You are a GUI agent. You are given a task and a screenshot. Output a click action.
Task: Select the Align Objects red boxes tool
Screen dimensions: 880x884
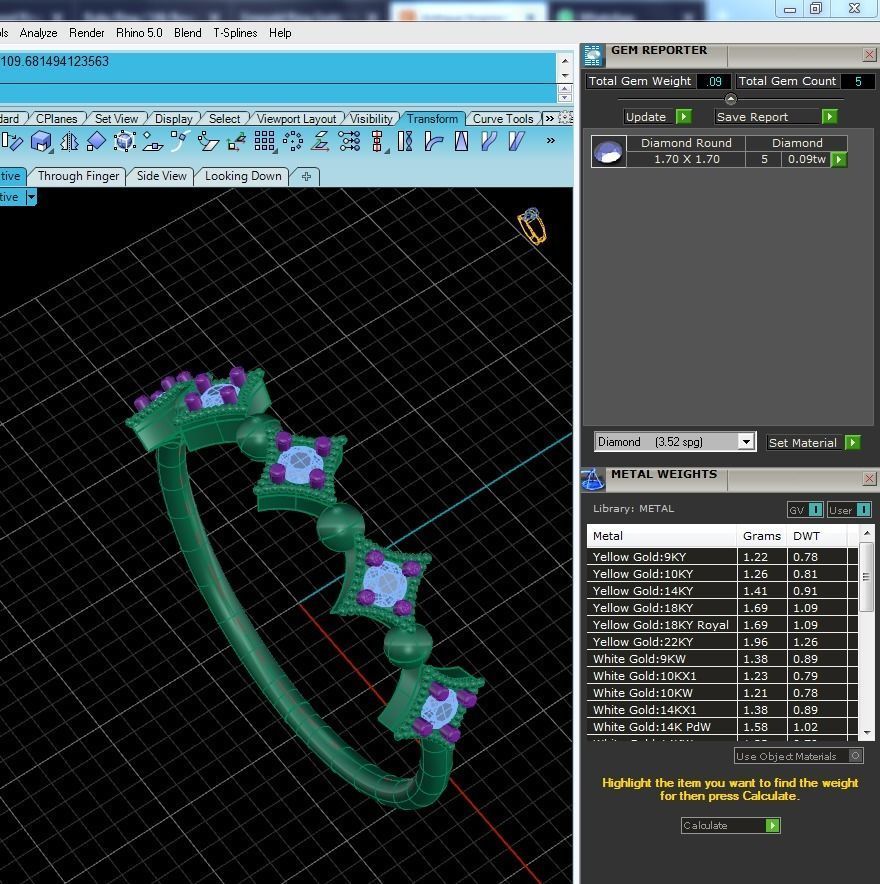[x=378, y=141]
